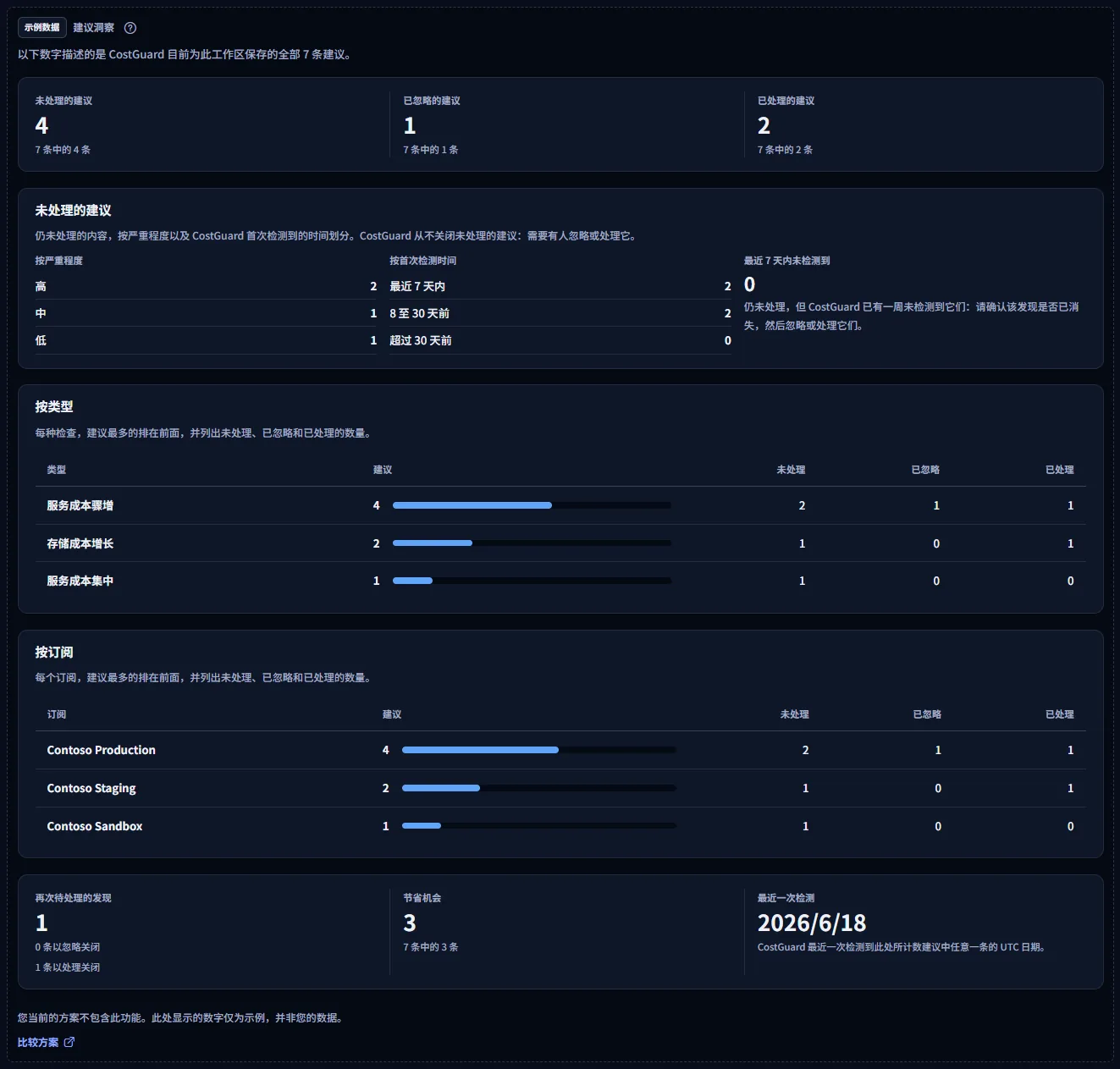Click the 按订阅 section heading
This screenshot has height=1069, width=1120.
click(x=54, y=652)
